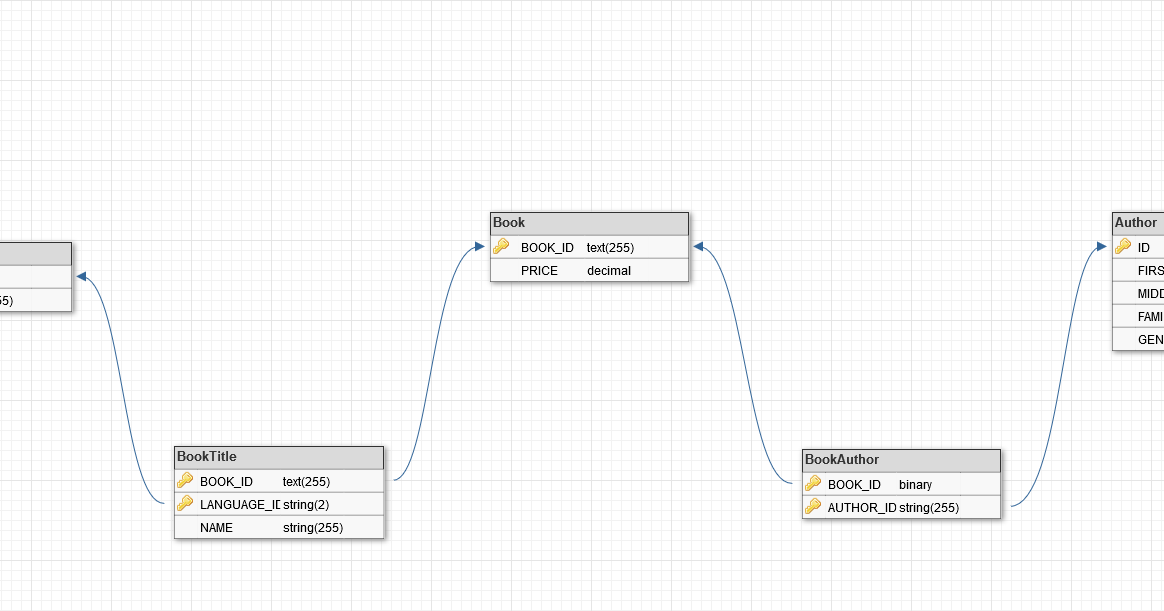Select the BOOK_ID column name in Book table

[547, 248]
